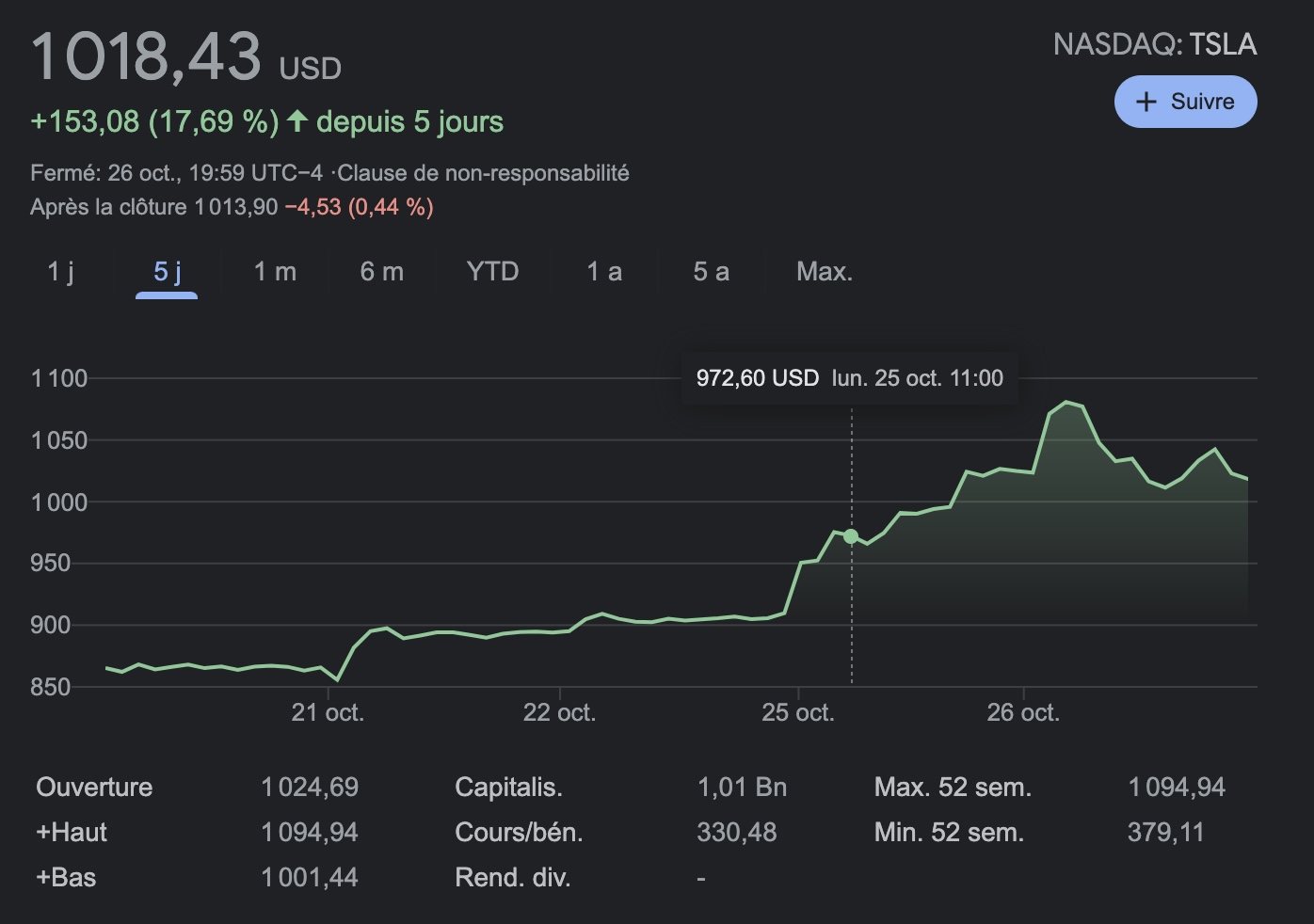Click the green data point marker on chart
Viewport: 1314px width, 924px height.
point(851,536)
